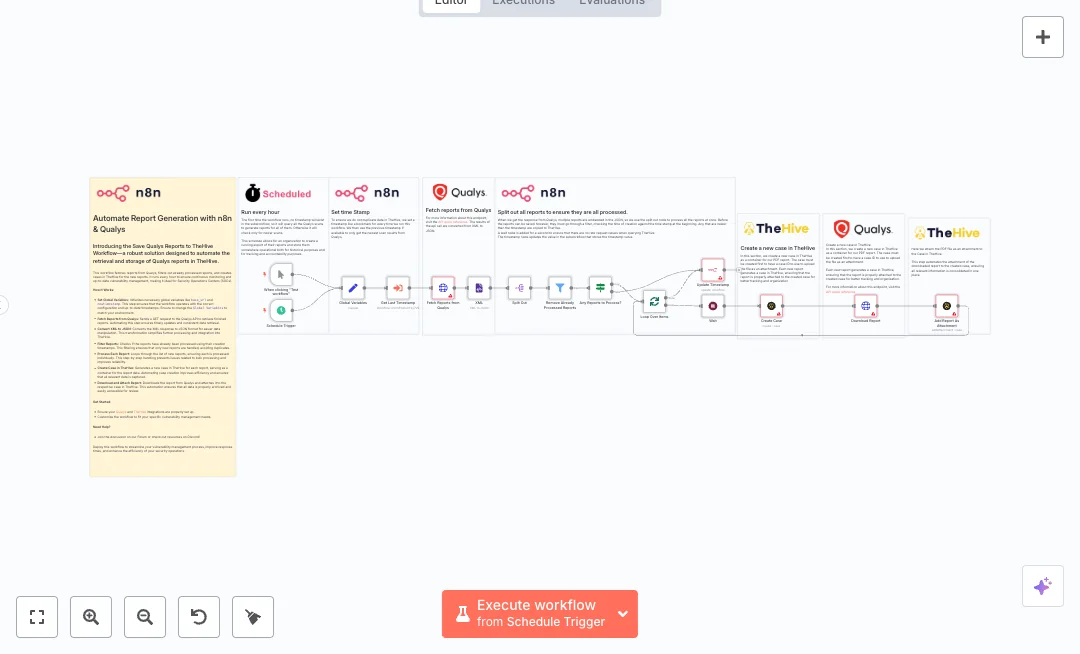
Task: Select the XML conversion node
Action: [479, 288]
